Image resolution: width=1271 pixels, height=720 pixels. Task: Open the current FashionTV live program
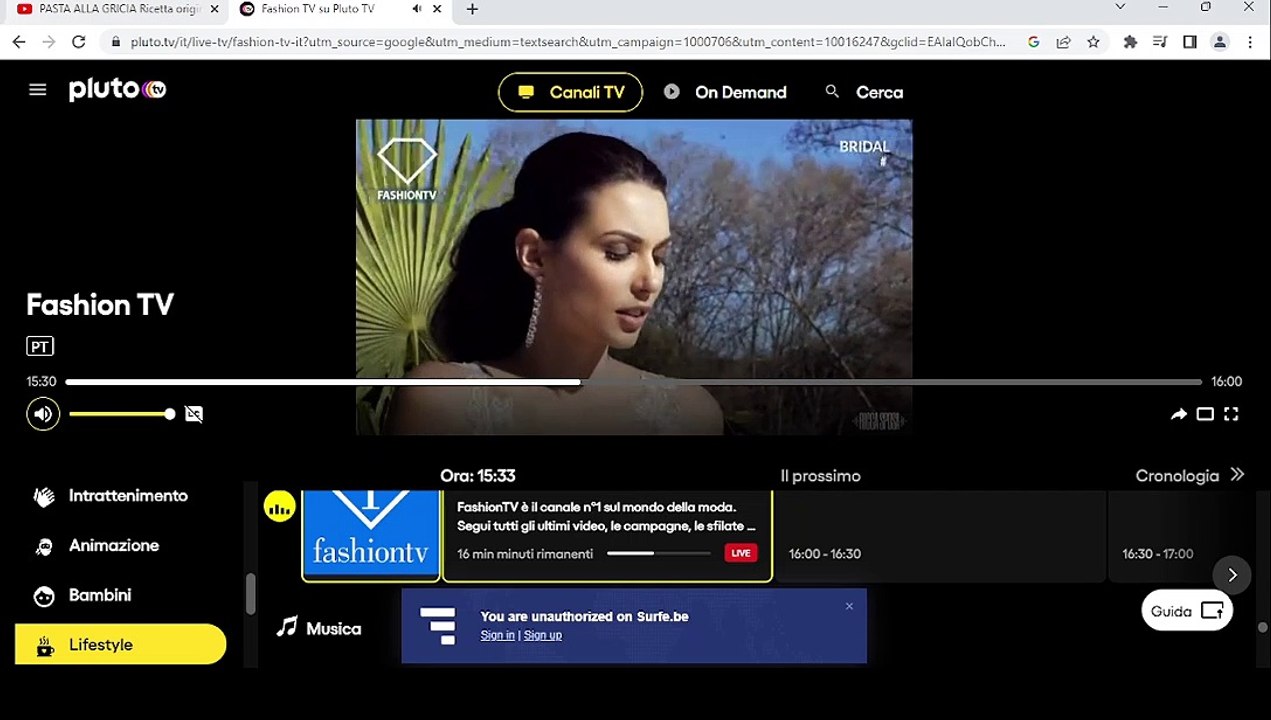click(607, 535)
